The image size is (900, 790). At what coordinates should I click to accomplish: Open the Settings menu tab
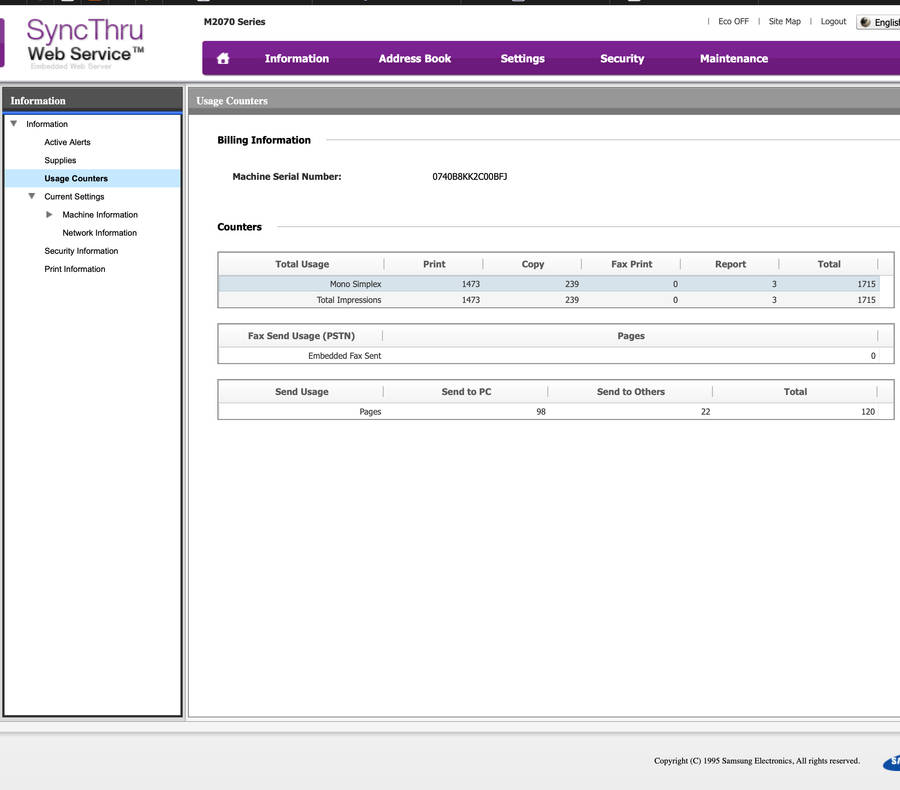tap(522, 59)
